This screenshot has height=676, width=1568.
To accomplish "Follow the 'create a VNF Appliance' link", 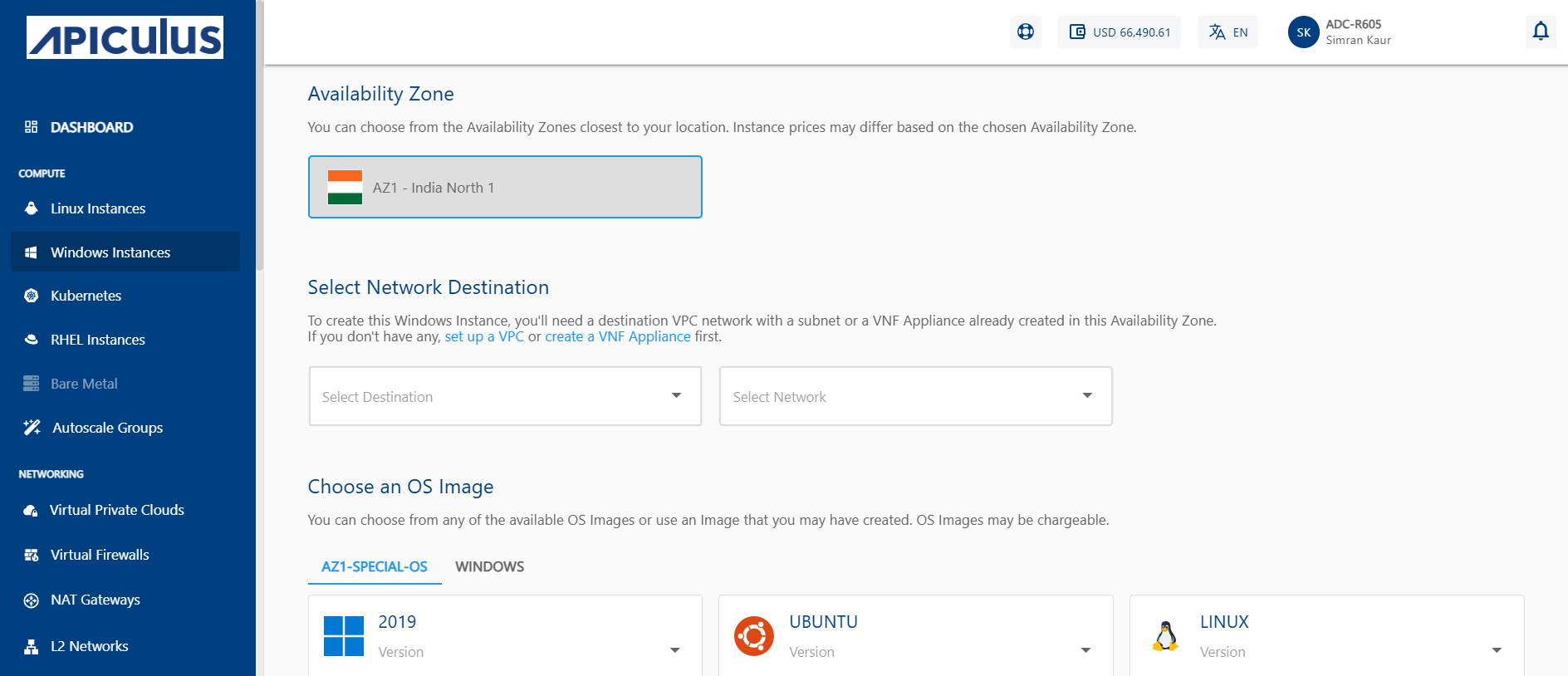I will coord(617,336).
